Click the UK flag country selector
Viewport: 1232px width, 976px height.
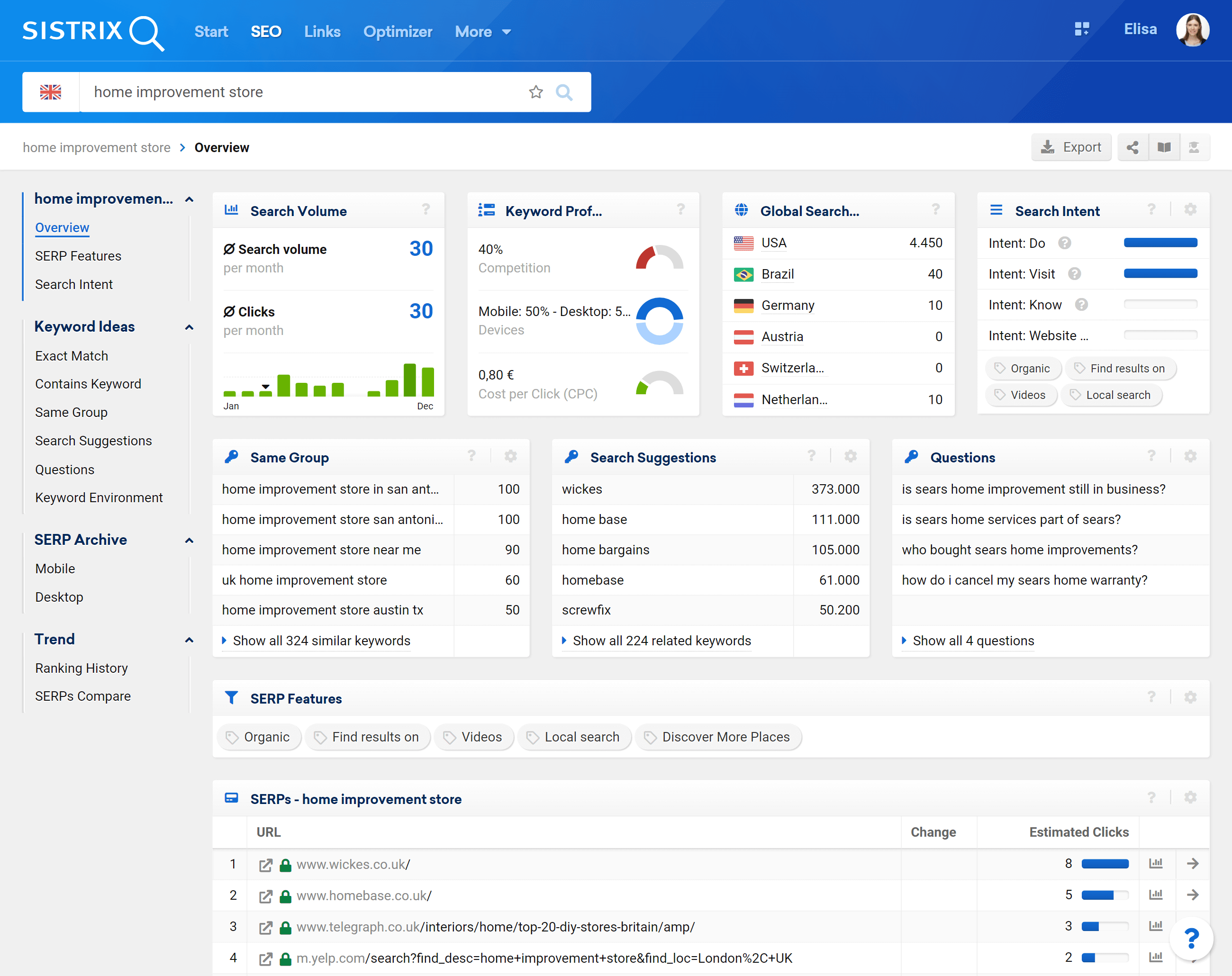coord(50,92)
